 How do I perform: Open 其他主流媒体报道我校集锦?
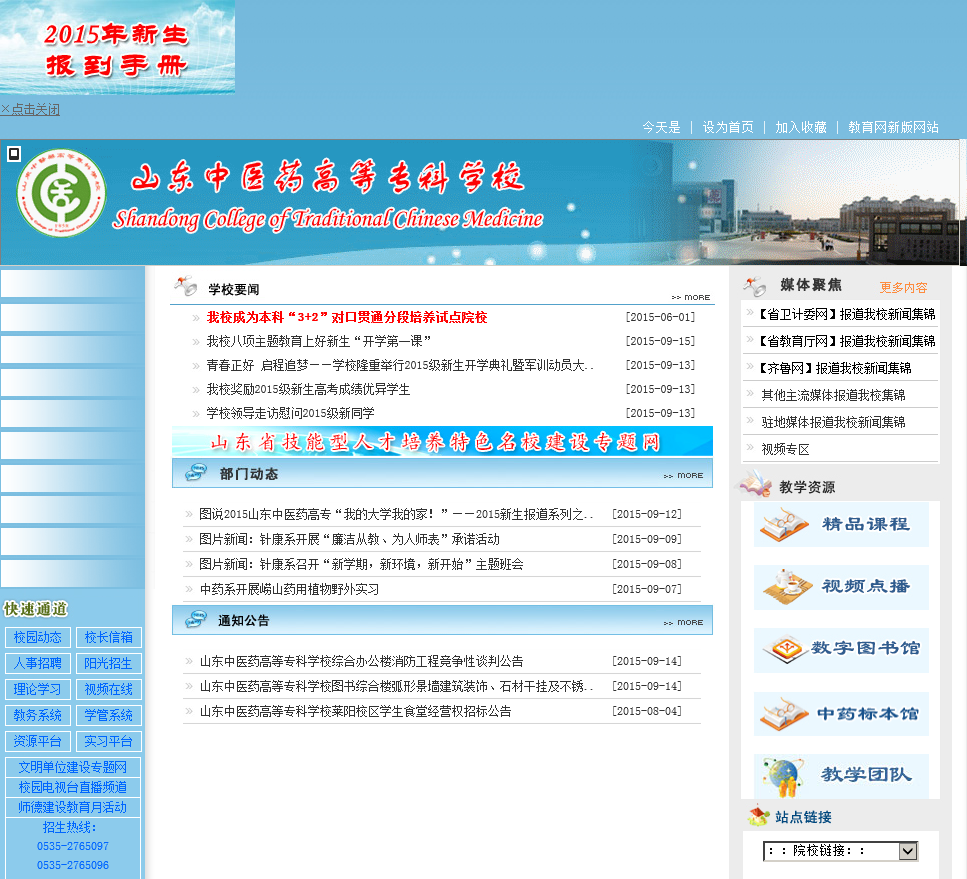tap(833, 395)
